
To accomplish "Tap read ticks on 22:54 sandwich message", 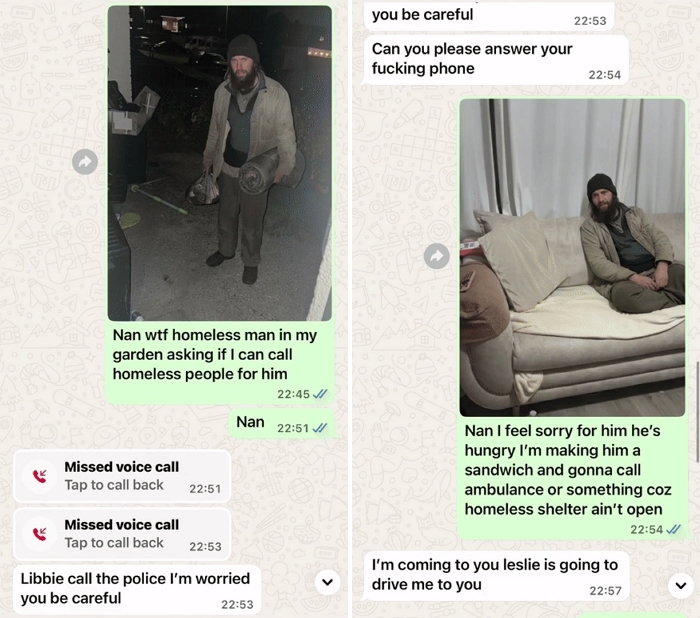I will click(673, 529).
